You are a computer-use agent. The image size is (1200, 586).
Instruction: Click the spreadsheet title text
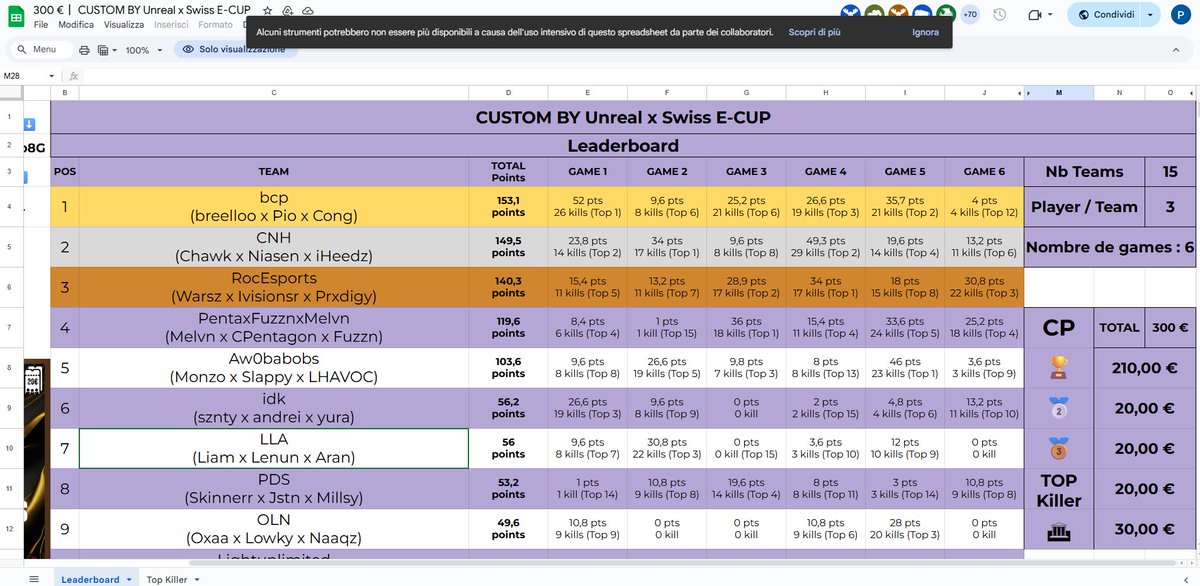pos(142,9)
